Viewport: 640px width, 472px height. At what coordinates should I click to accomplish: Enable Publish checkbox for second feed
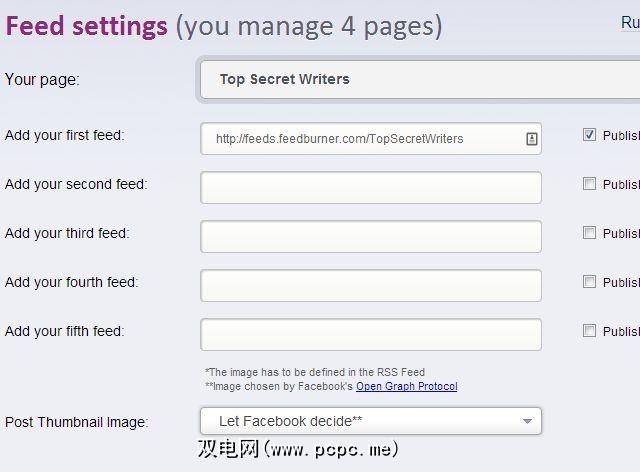coord(589,184)
